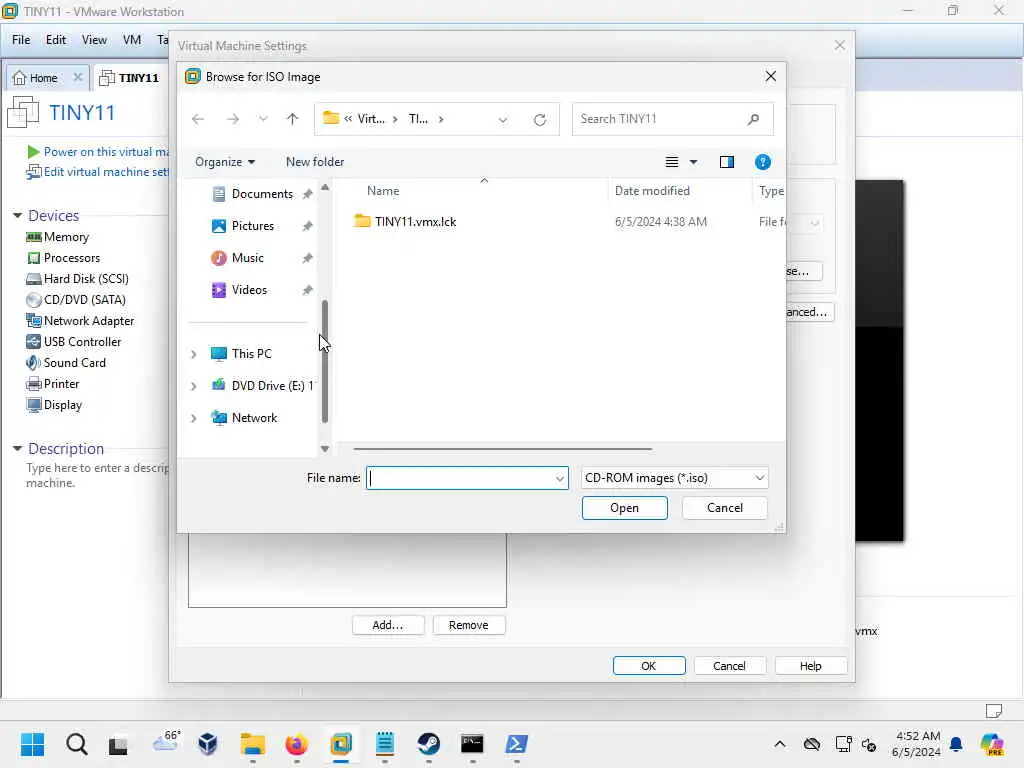This screenshot has height=768, width=1024.
Task: Go back using the file dialog's Back arrow
Action: [x=198, y=119]
